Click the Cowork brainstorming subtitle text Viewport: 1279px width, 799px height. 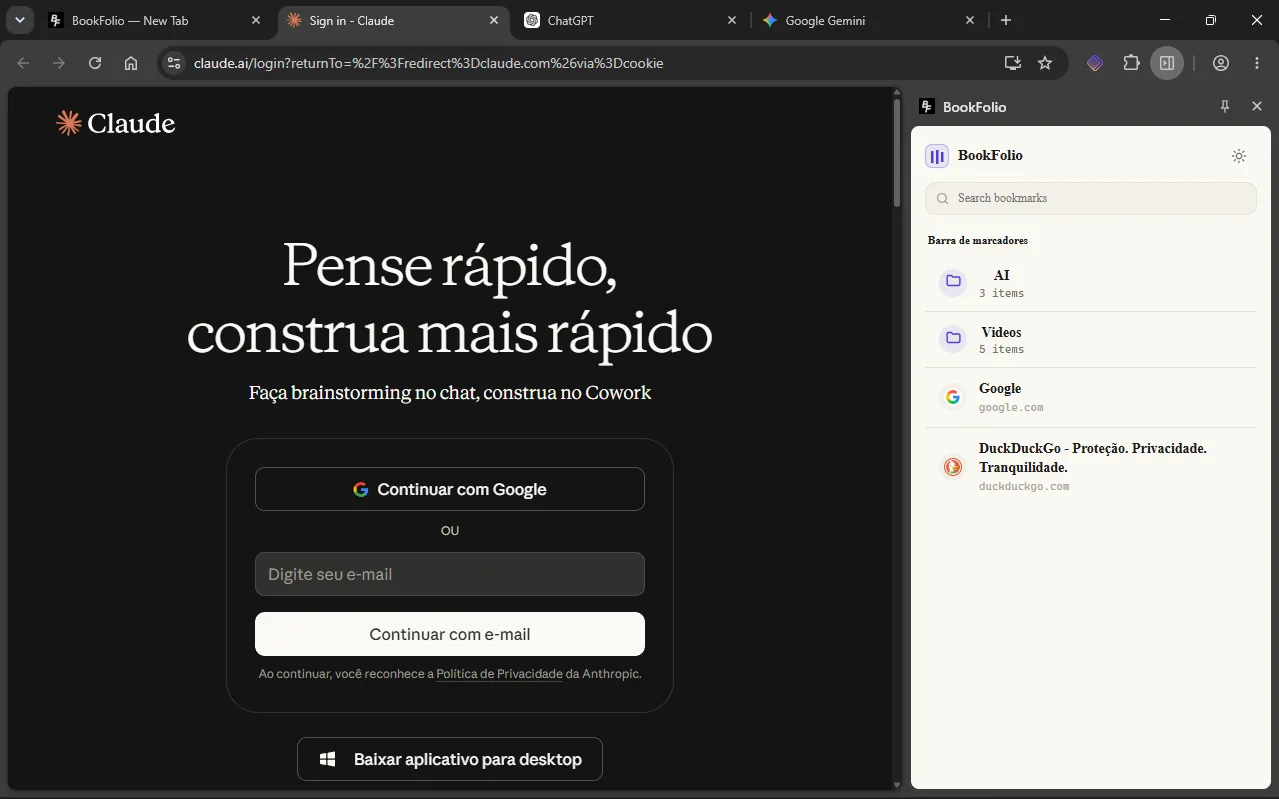coord(450,393)
